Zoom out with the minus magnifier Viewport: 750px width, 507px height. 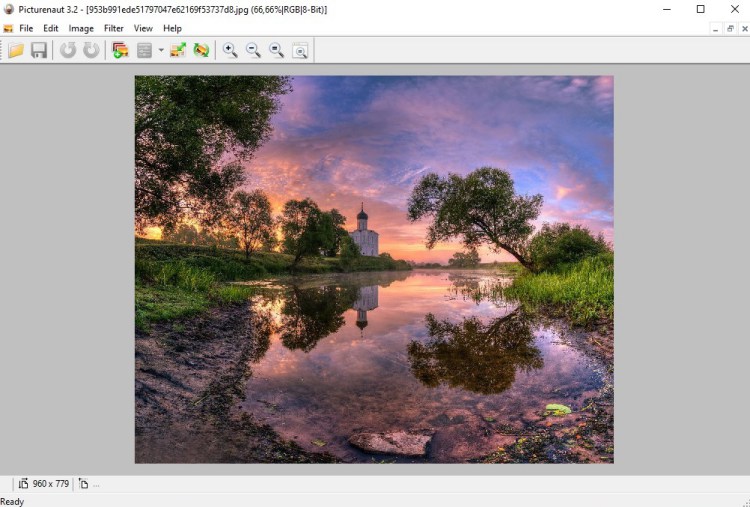pyautogui.click(x=253, y=50)
